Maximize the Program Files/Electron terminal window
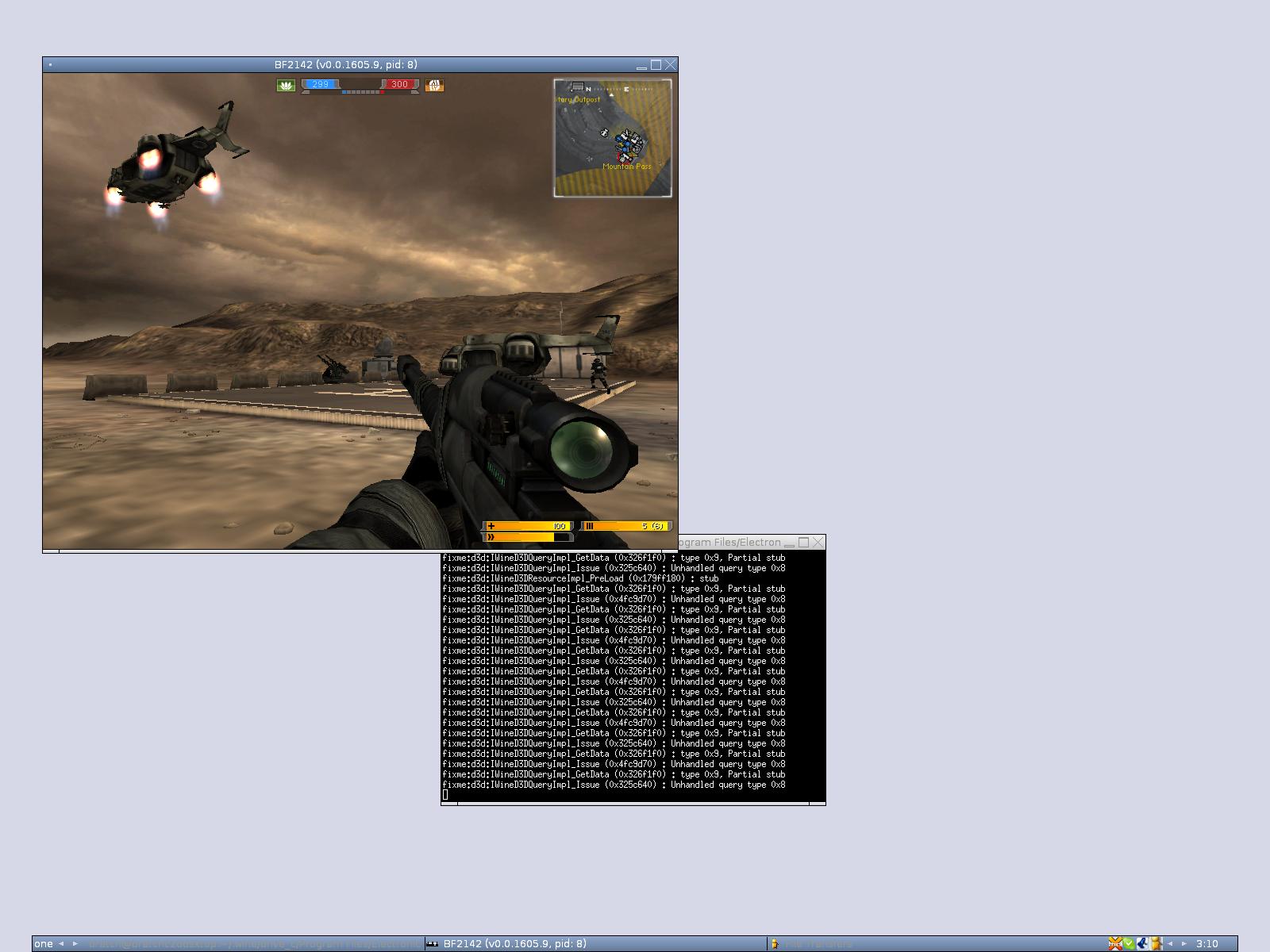1270x952 pixels. click(803, 543)
